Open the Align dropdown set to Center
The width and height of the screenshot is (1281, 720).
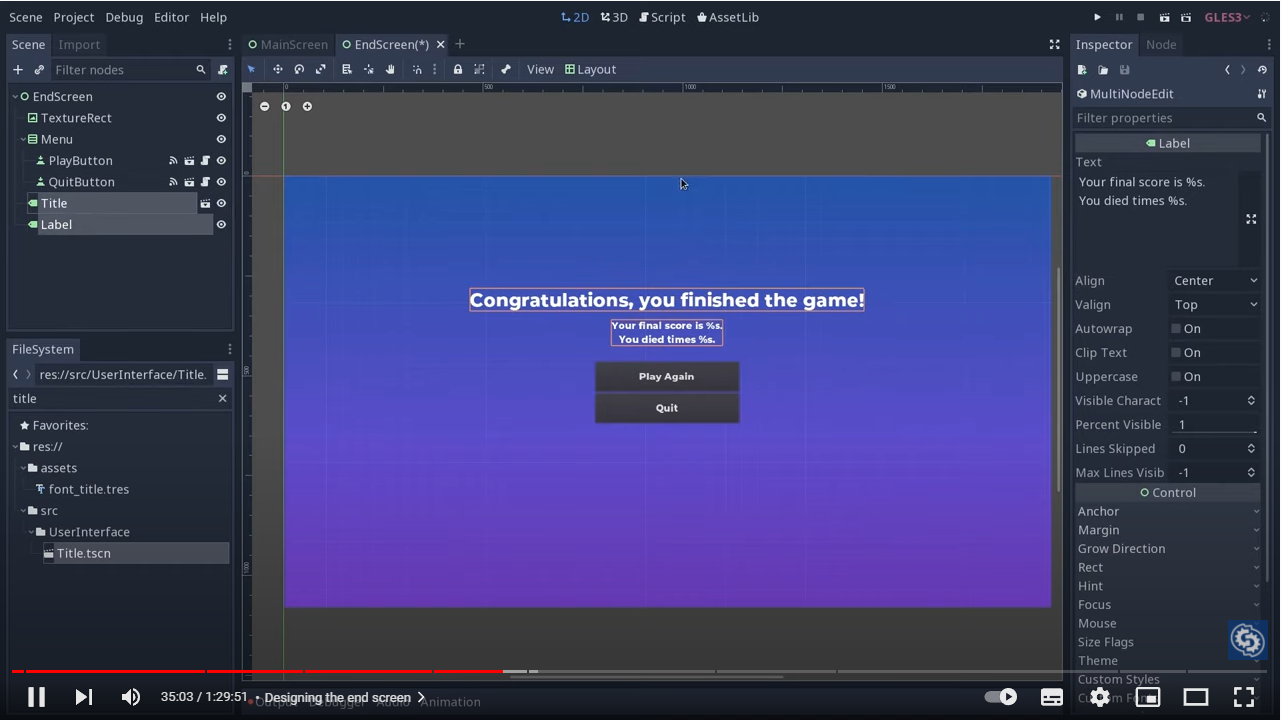[x=1215, y=281]
